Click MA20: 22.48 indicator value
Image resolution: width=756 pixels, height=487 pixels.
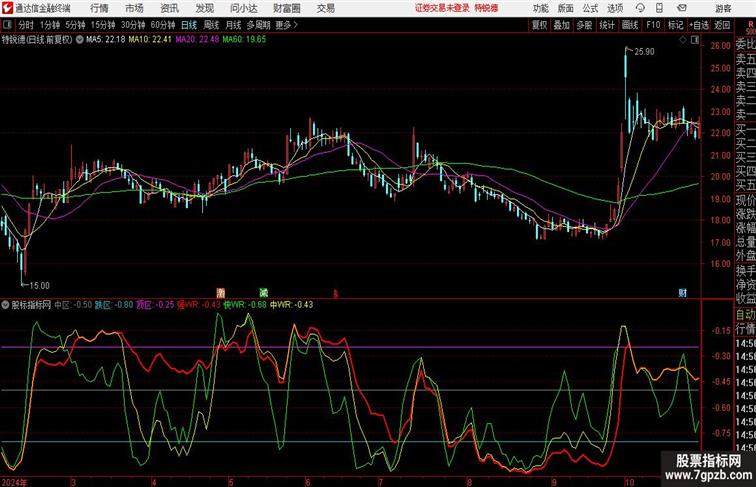197,40
